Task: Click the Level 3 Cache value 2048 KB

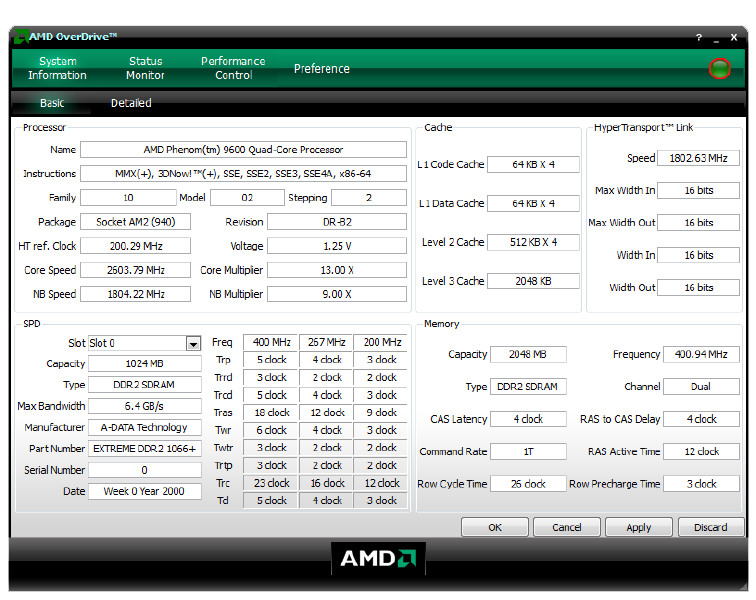Action: point(533,282)
